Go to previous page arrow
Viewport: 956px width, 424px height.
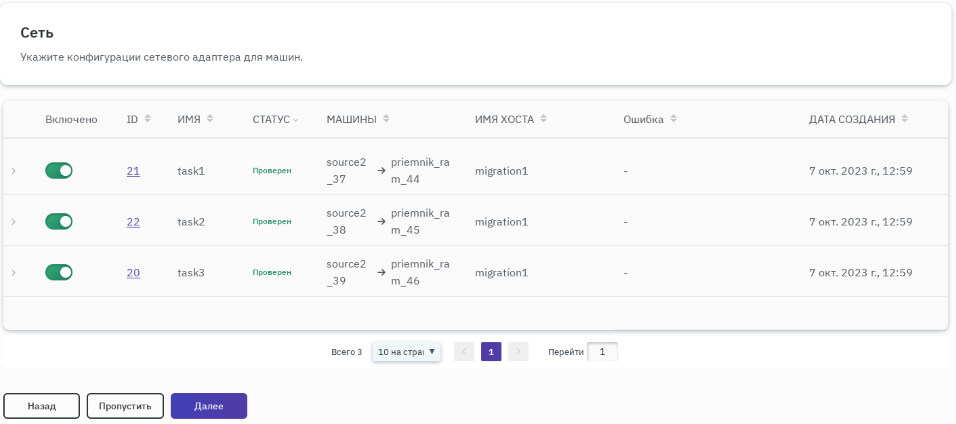coord(464,352)
